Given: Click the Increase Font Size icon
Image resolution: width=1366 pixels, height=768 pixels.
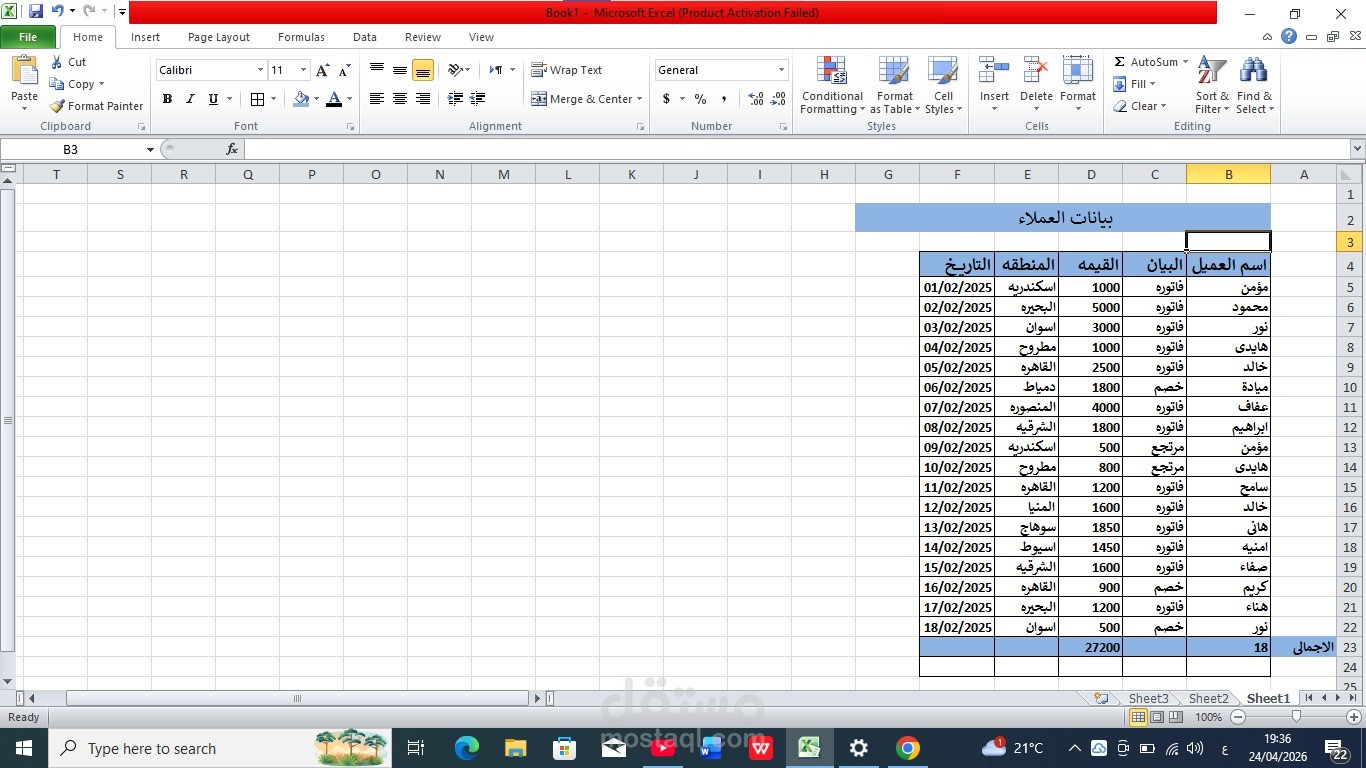Looking at the screenshot, I should point(322,70).
